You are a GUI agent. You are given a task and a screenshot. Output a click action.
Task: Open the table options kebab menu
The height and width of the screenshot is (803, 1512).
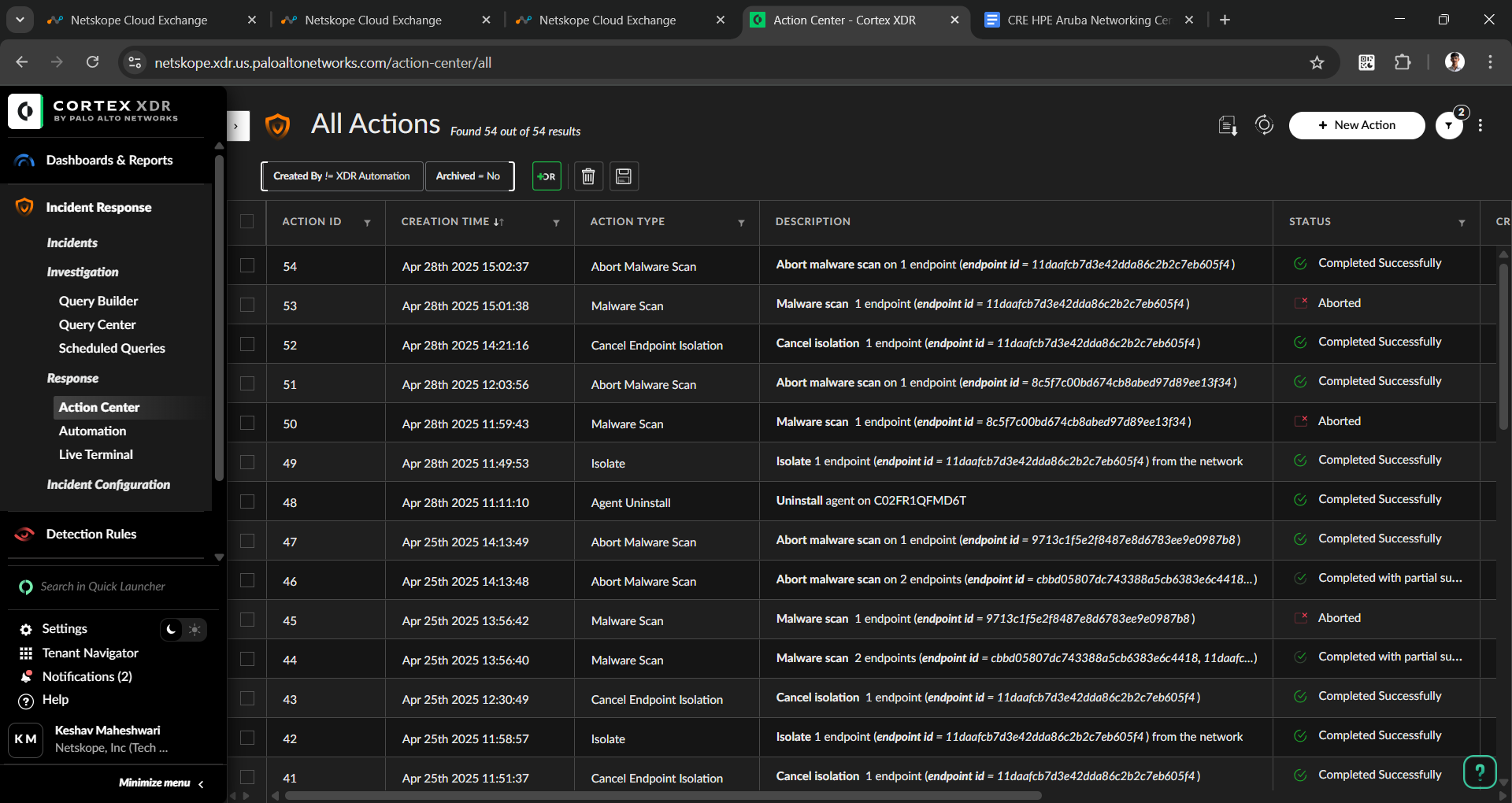pos(1481,125)
